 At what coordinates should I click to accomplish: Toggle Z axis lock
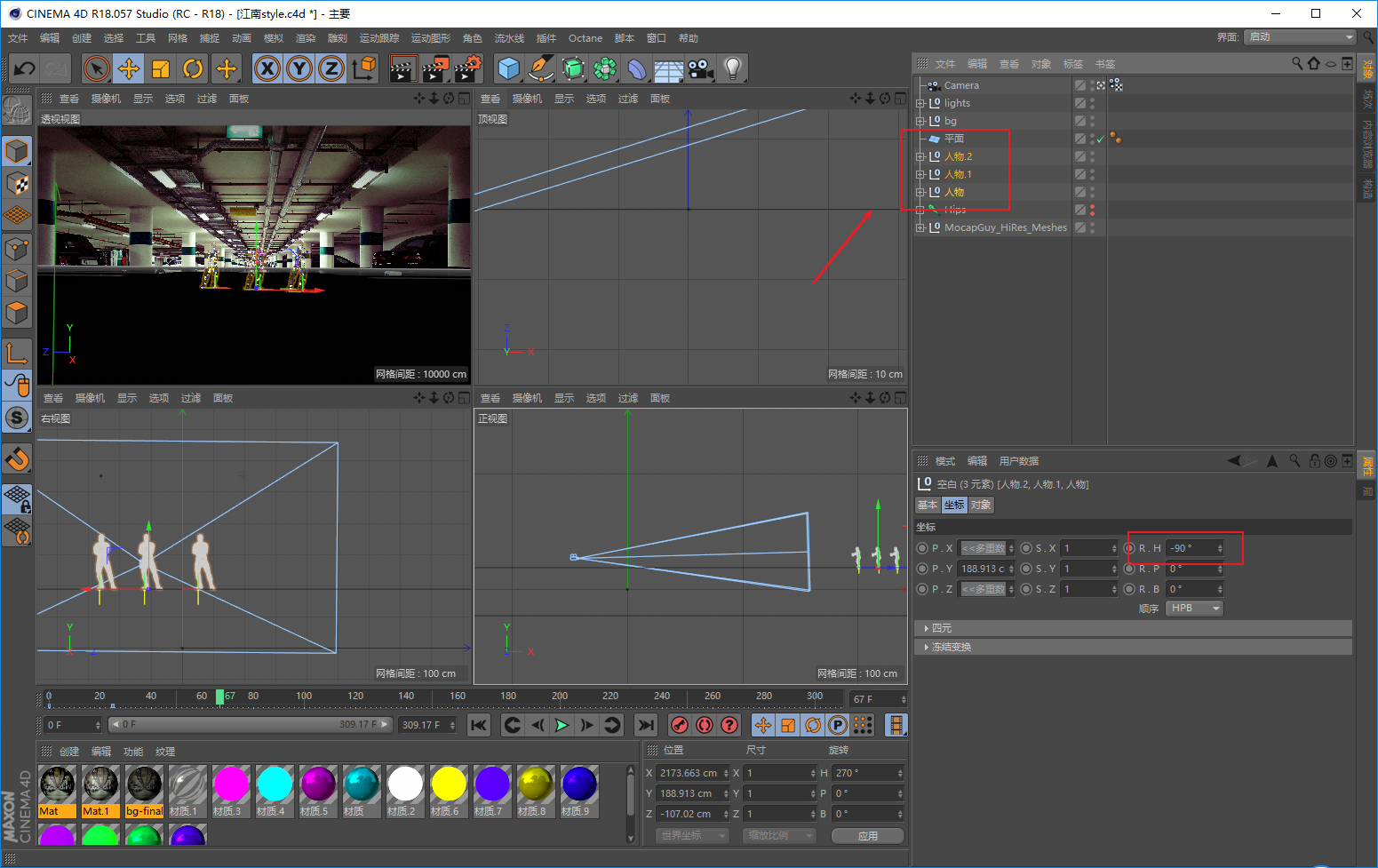pos(331,68)
